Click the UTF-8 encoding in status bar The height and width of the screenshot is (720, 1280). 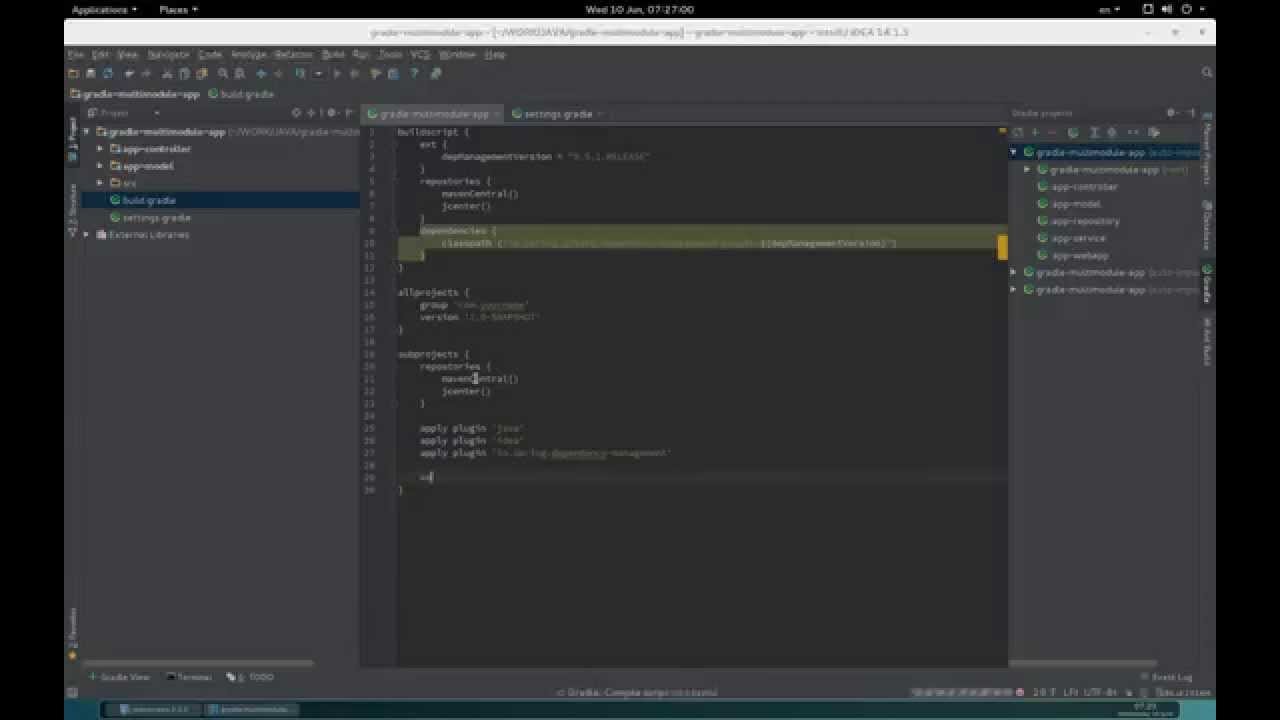(1098, 692)
